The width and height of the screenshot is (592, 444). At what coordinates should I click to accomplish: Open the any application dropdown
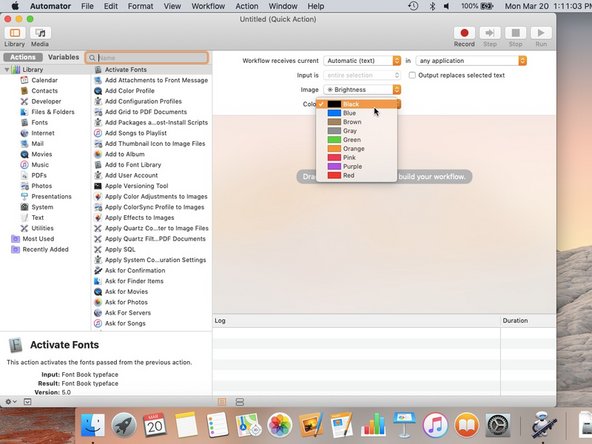point(471,60)
